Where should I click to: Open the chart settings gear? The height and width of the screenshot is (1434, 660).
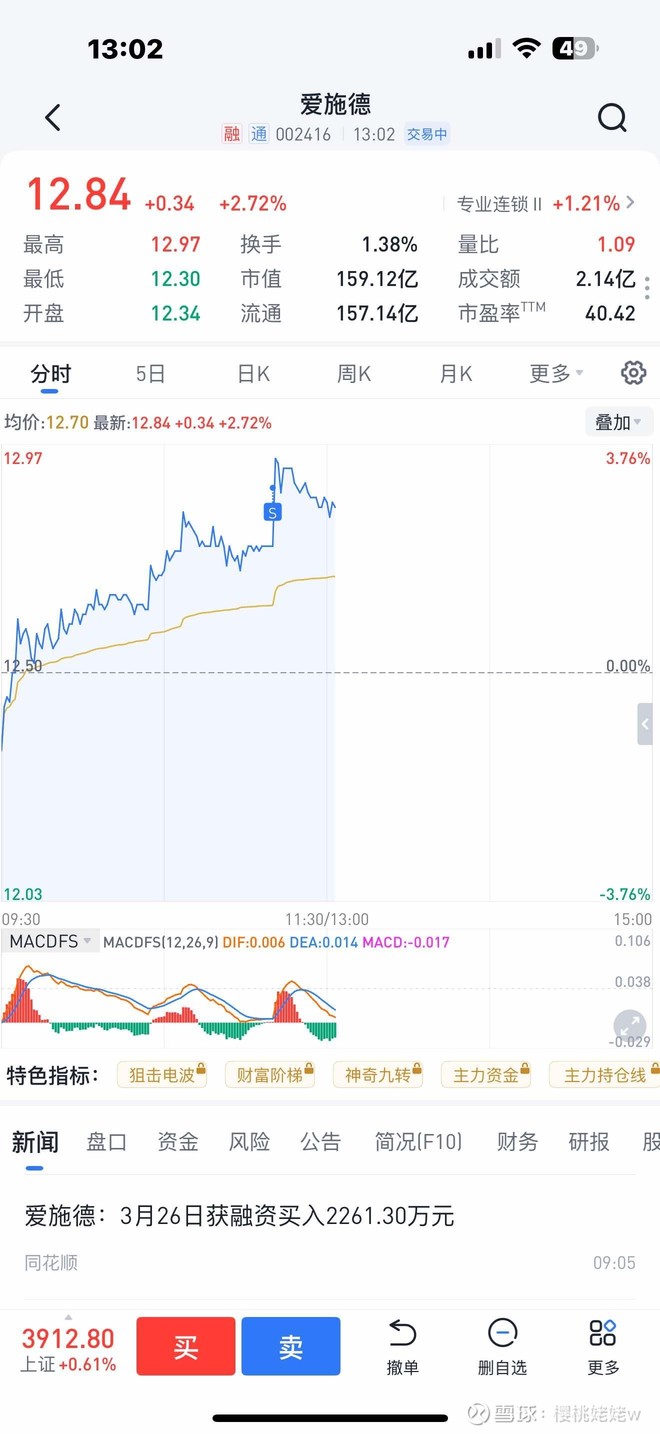click(x=633, y=372)
